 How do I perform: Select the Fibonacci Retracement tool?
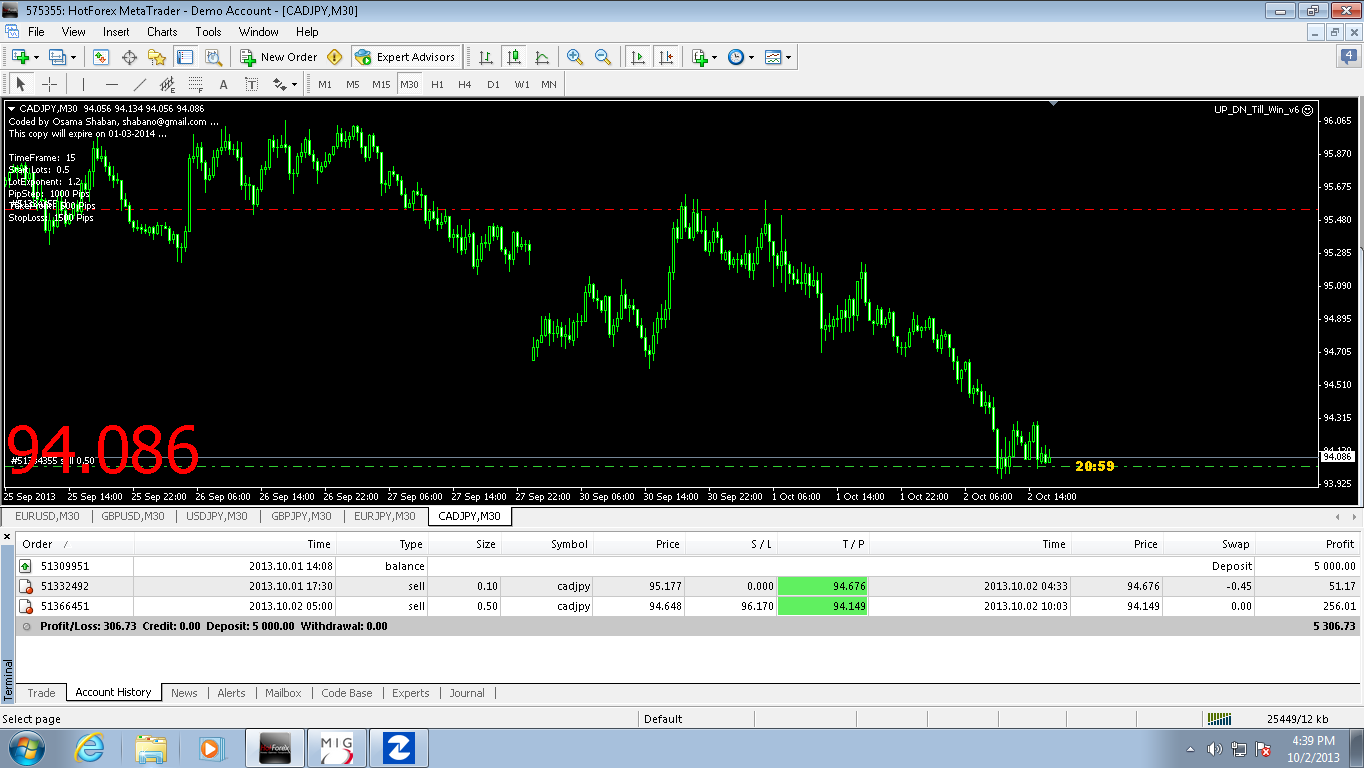click(x=195, y=84)
